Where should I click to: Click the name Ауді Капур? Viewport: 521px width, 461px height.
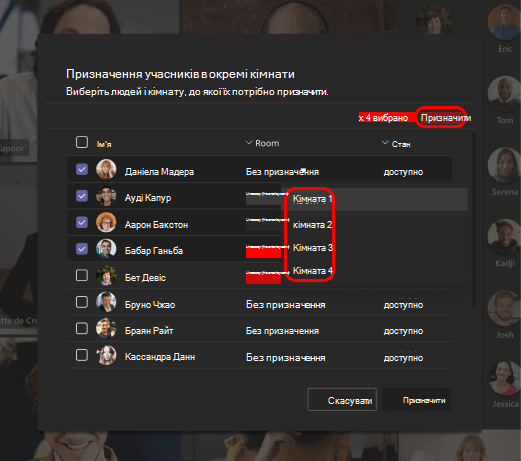click(x=148, y=198)
